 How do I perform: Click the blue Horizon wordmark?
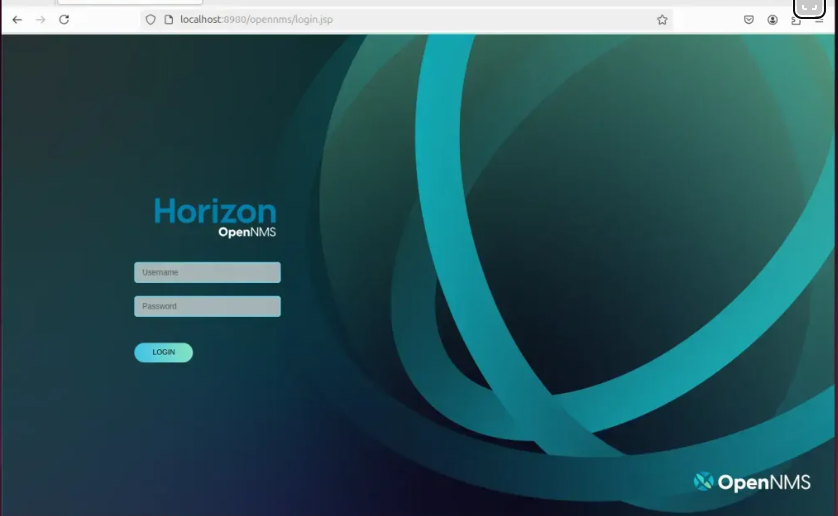tap(215, 211)
